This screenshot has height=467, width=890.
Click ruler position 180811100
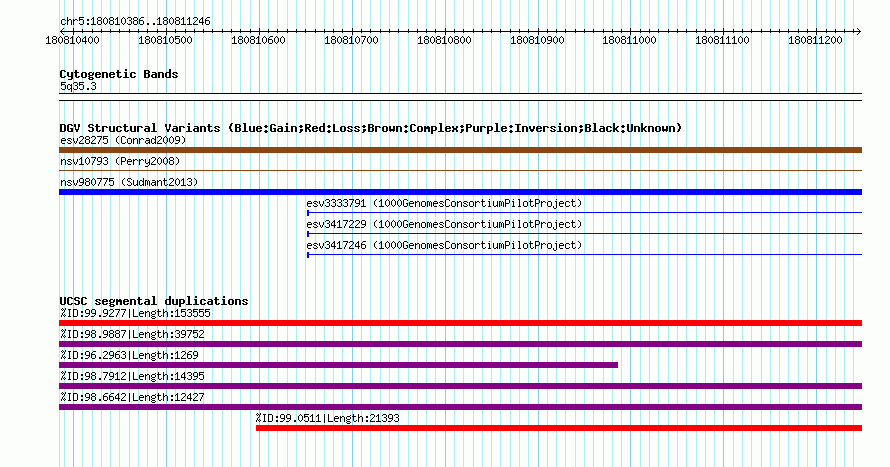coord(723,40)
